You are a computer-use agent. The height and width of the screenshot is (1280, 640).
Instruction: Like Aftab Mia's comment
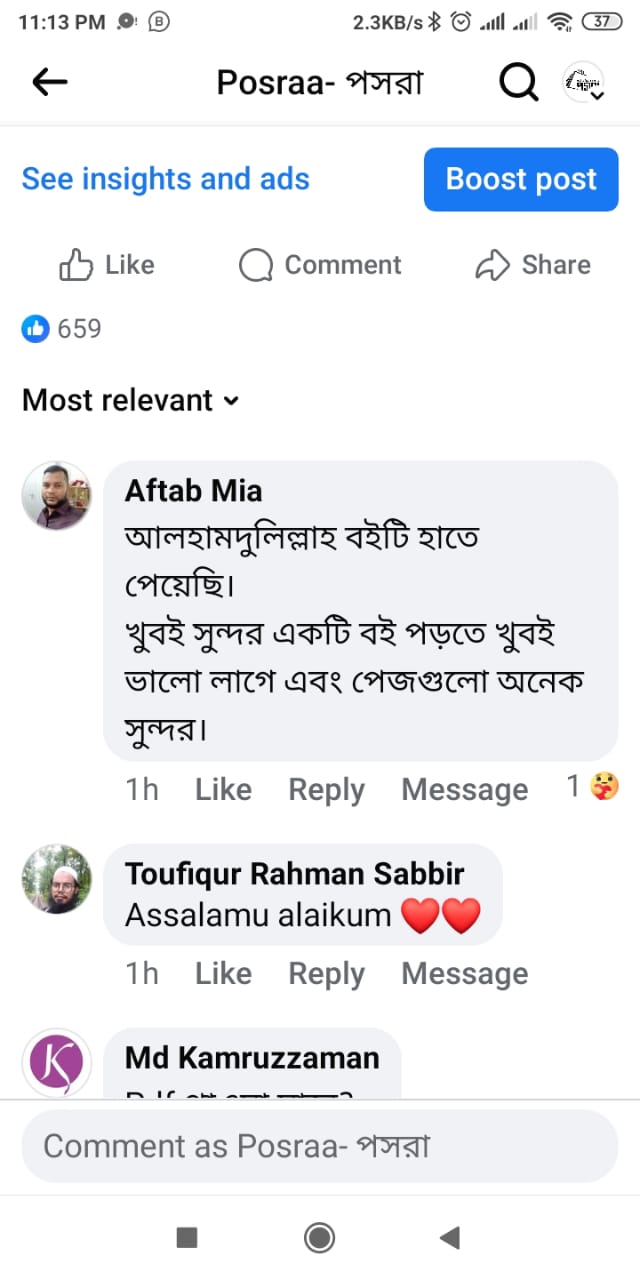pos(223,790)
